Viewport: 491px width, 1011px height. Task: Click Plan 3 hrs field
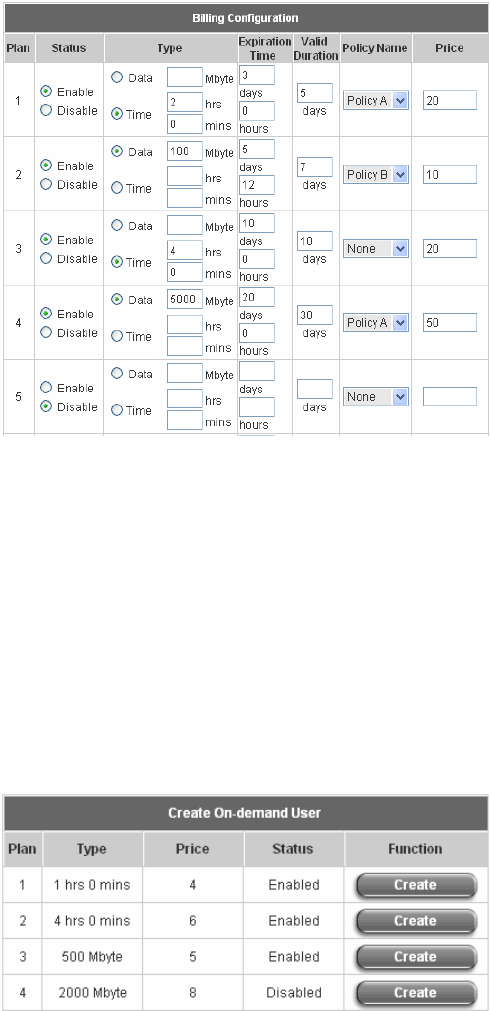[x=185, y=250]
